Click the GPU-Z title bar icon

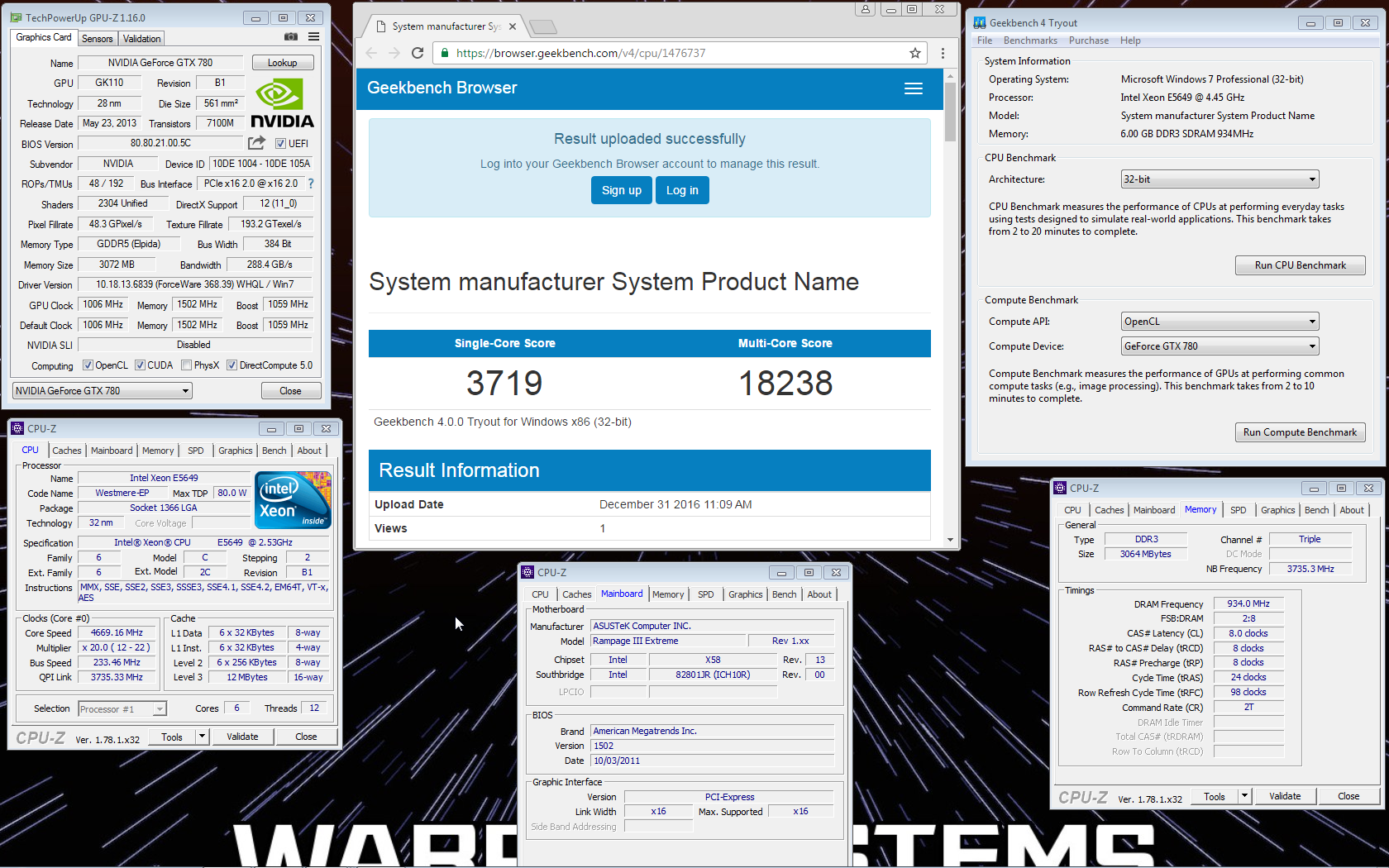tap(16, 17)
